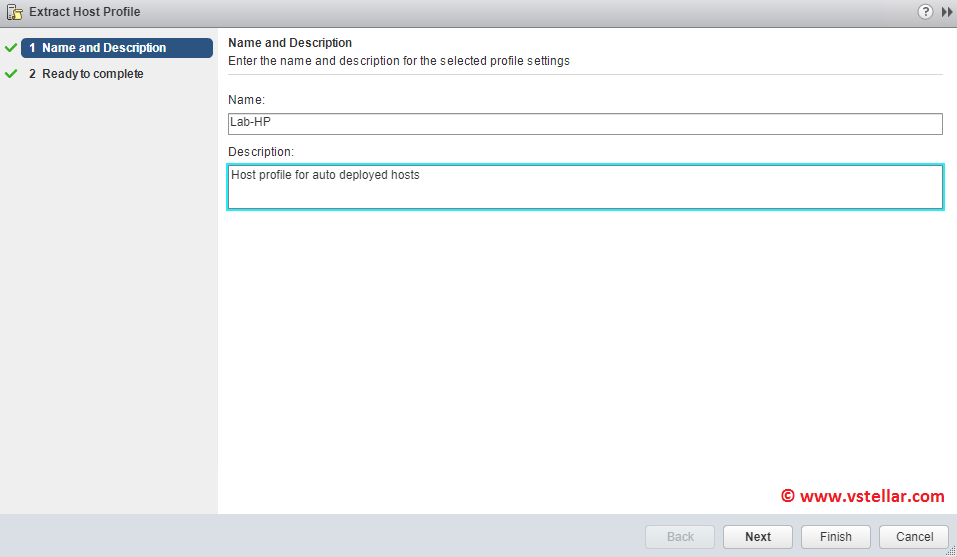Click the bold Name and Description page heading
This screenshot has height=557, width=957.
290,43
